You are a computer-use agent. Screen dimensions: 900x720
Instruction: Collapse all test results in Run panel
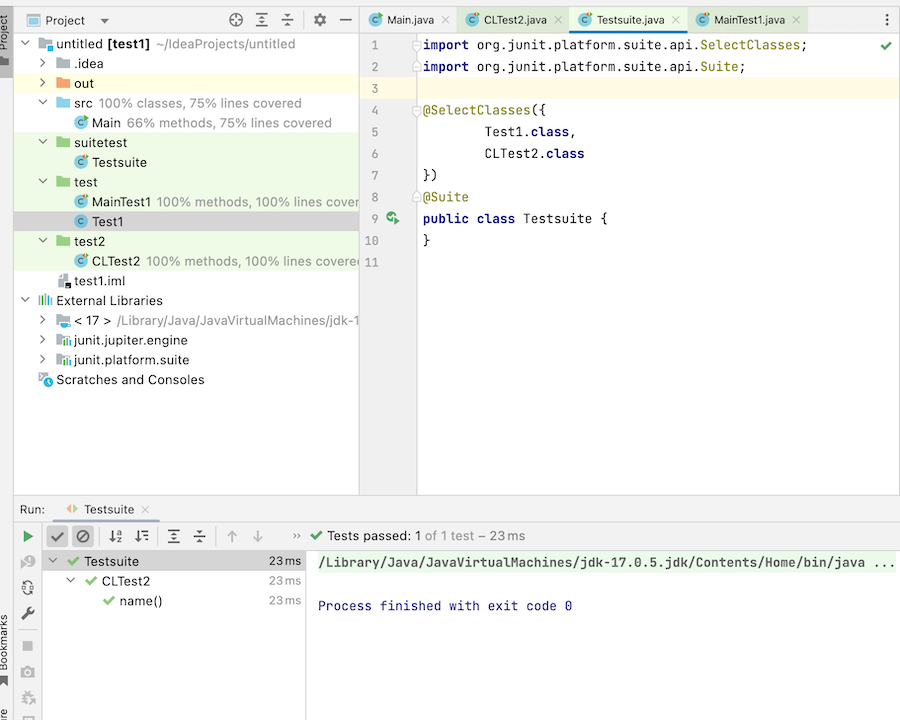(199, 536)
